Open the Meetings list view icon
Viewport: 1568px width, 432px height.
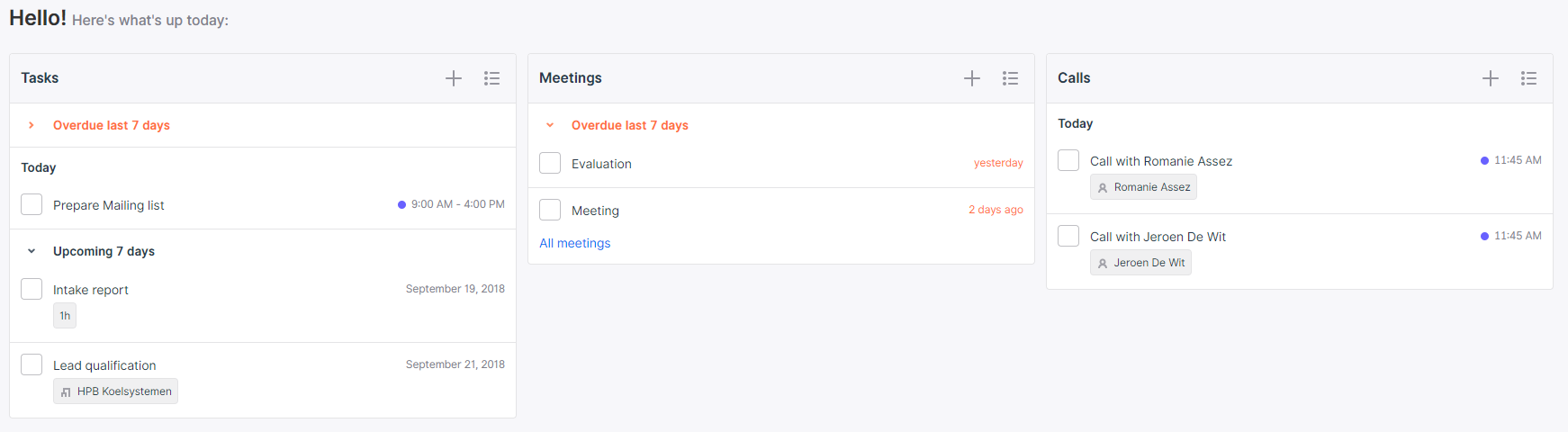point(1010,78)
